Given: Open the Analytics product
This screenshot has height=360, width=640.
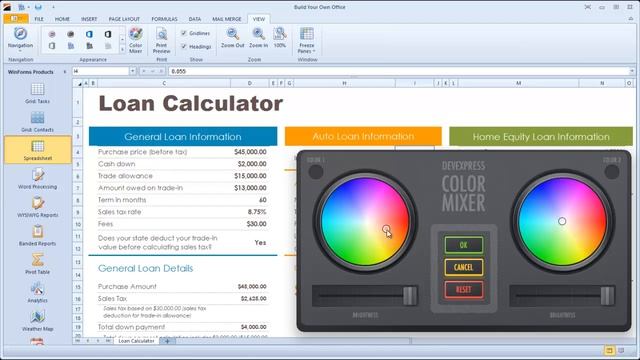Looking at the screenshot, I should pyautogui.click(x=37, y=293).
